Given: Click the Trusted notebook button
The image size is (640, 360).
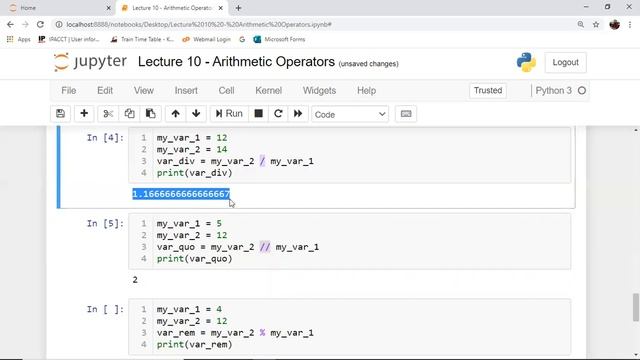Looking at the screenshot, I should [x=488, y=91].
